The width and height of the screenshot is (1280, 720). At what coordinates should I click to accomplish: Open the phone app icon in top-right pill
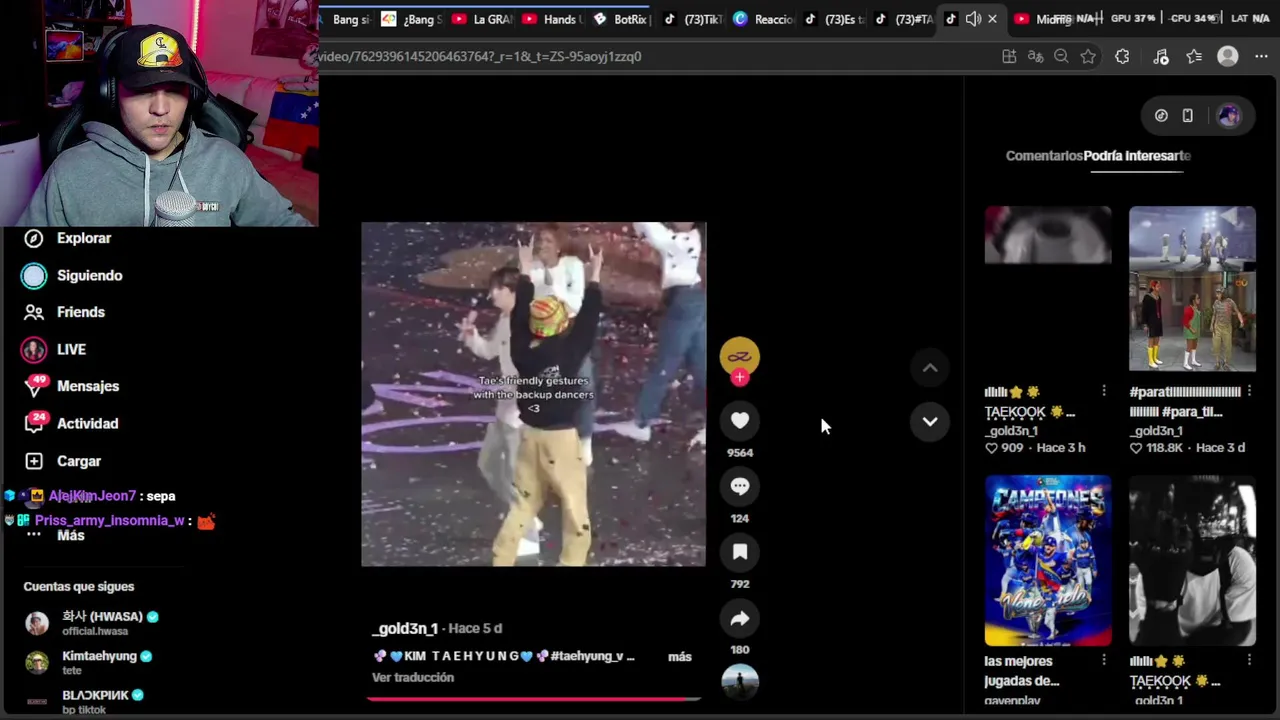(1188, 116)
